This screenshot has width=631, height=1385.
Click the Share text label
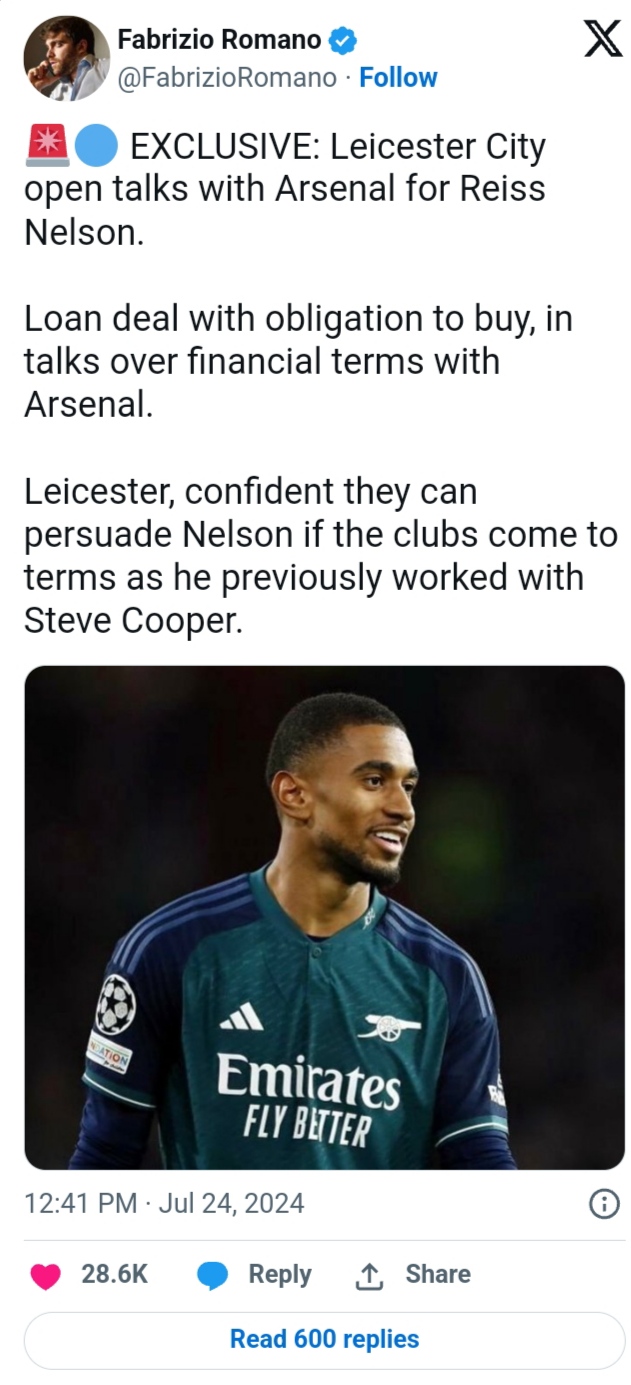[x=437, y=1275]
